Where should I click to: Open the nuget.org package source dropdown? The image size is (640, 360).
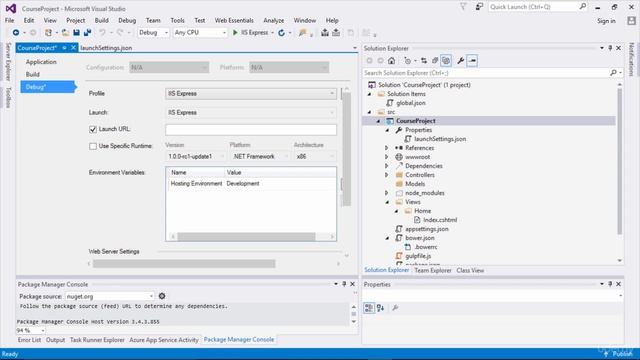point(109,296)
